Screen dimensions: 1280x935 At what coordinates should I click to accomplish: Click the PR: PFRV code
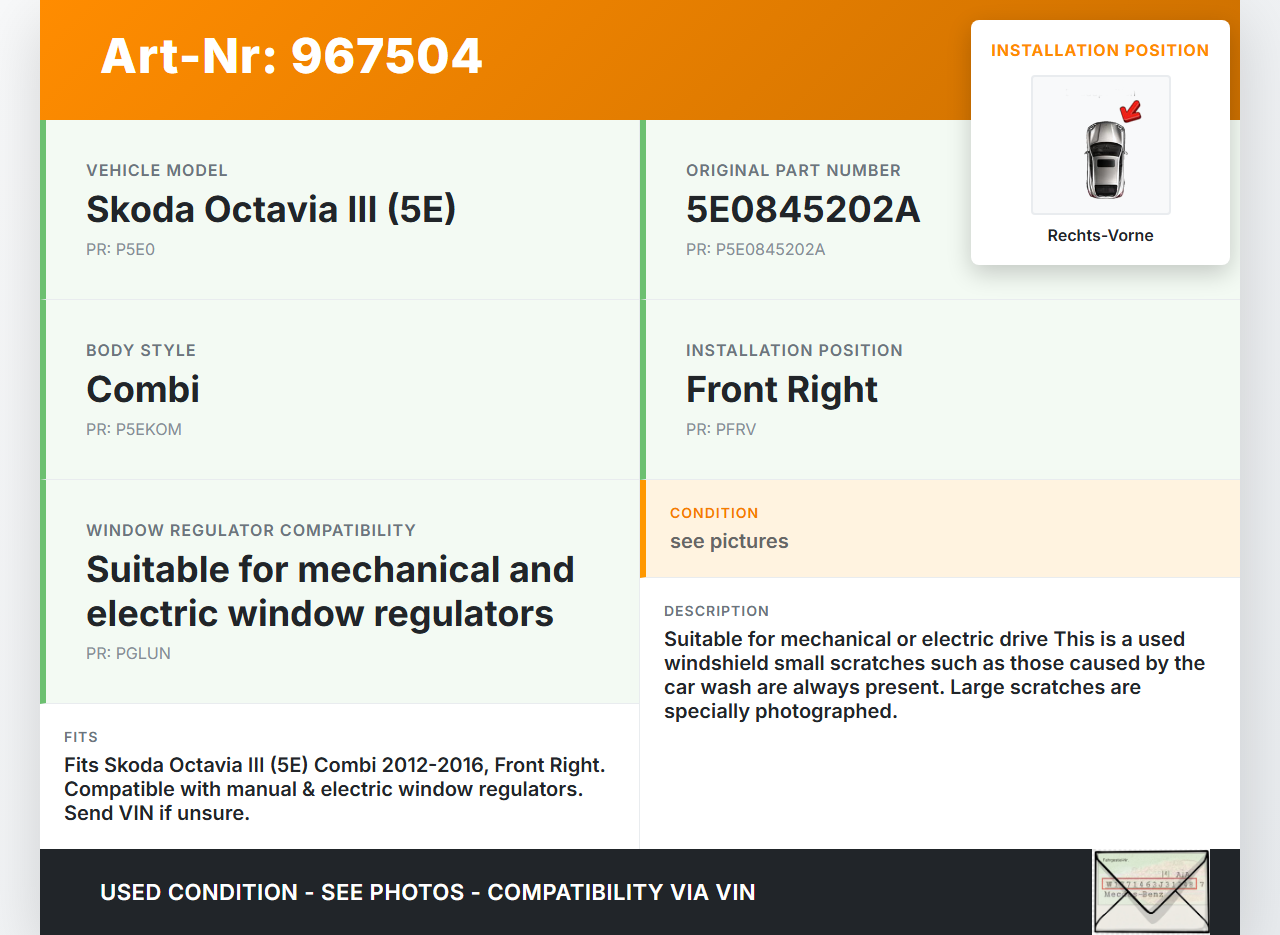721,429
